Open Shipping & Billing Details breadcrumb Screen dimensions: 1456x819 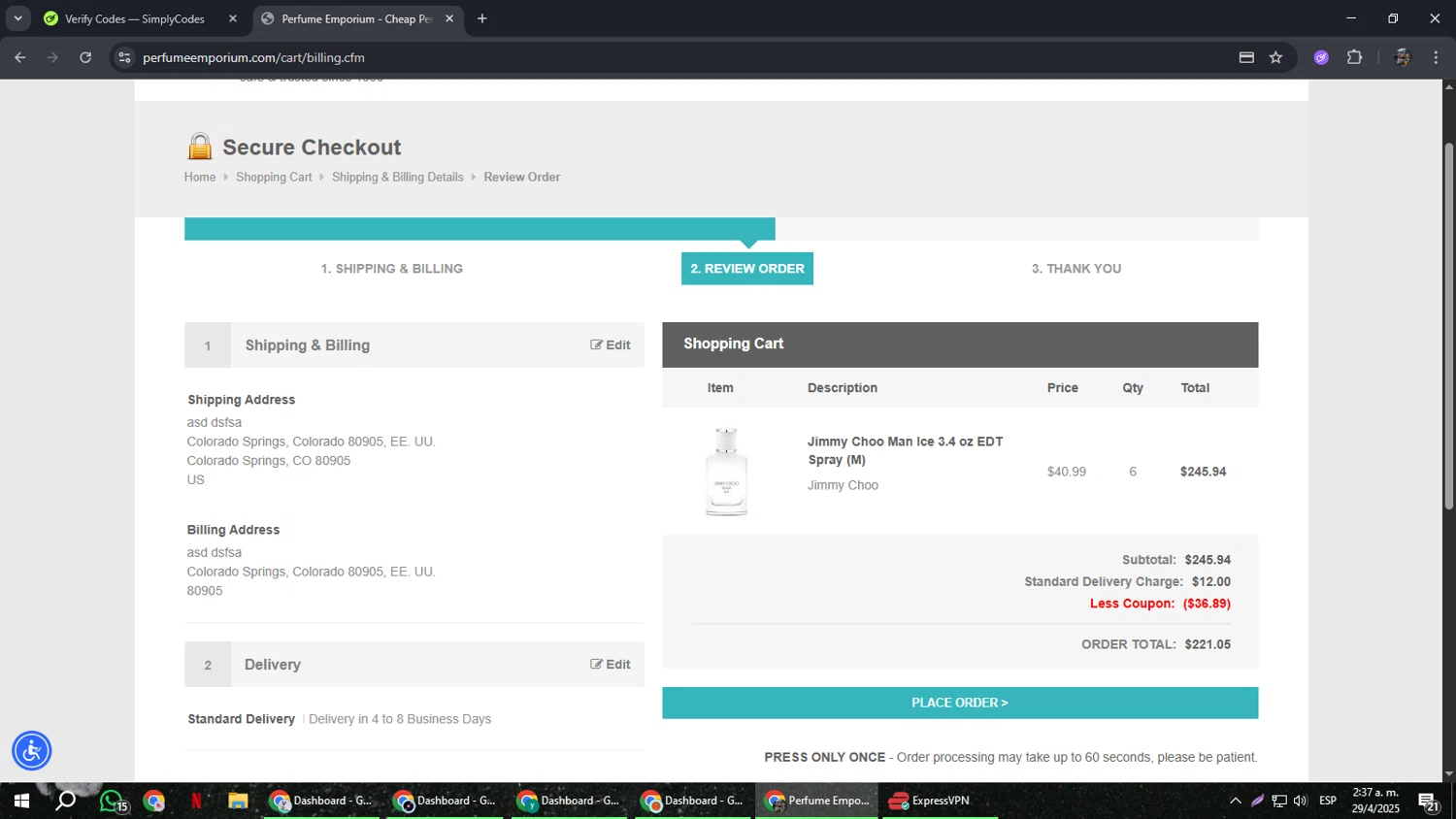pos(398,177)
